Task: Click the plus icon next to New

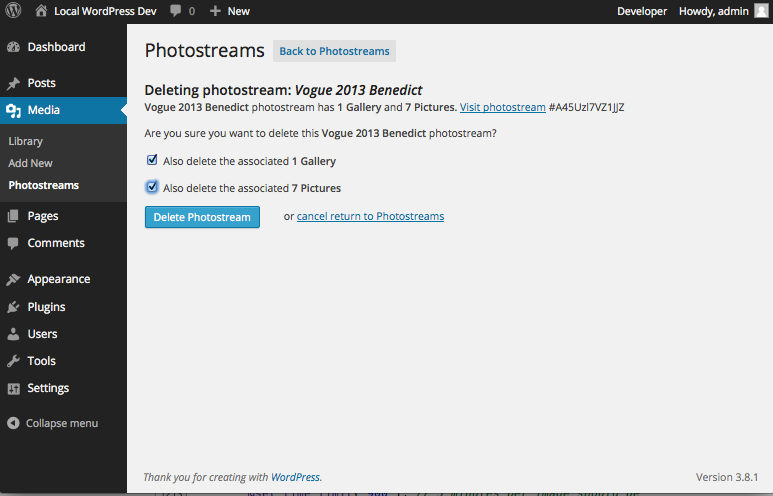Action: coord(215,11)
